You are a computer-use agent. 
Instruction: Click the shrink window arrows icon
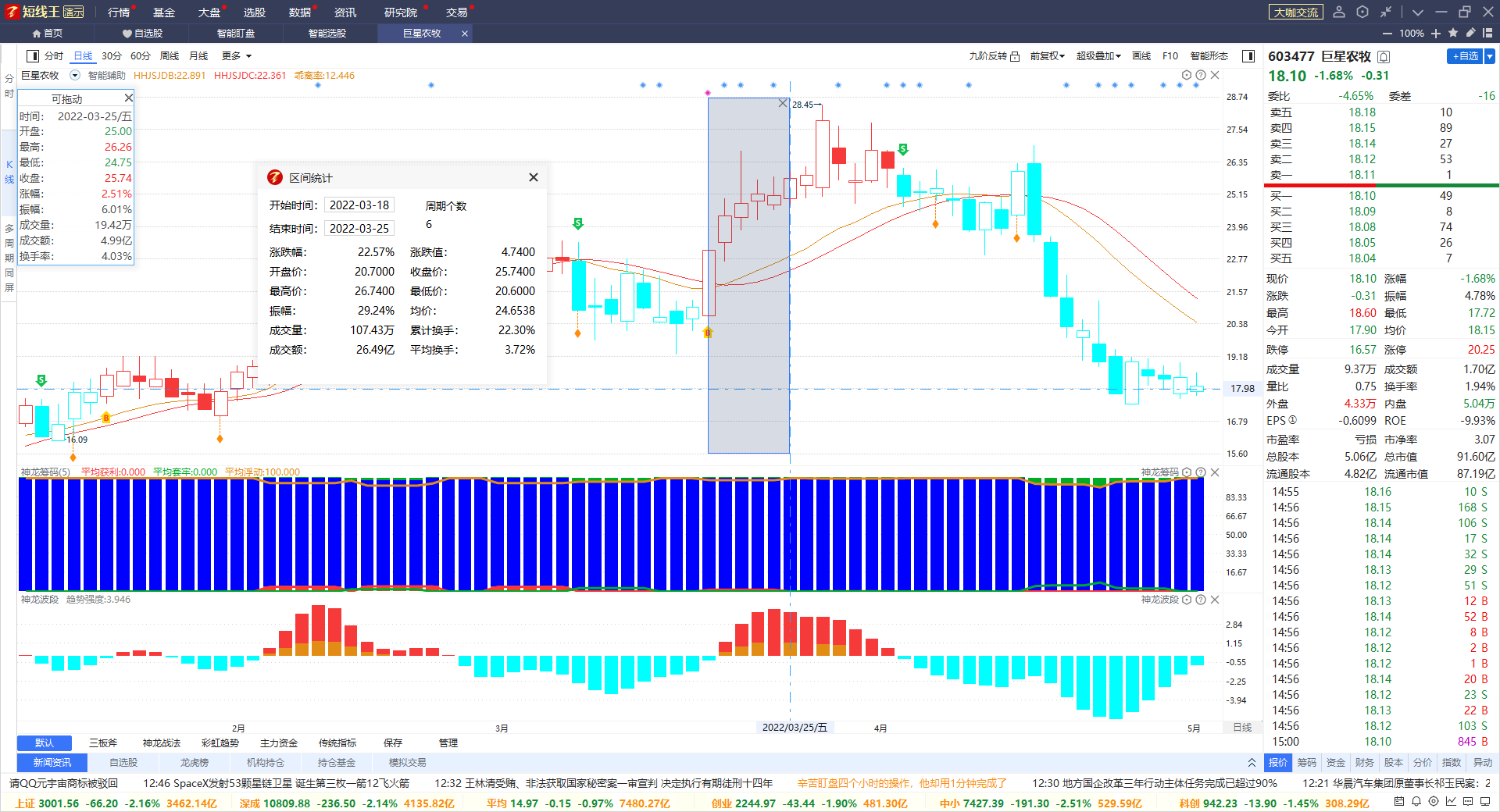(x=1386, y=12)
